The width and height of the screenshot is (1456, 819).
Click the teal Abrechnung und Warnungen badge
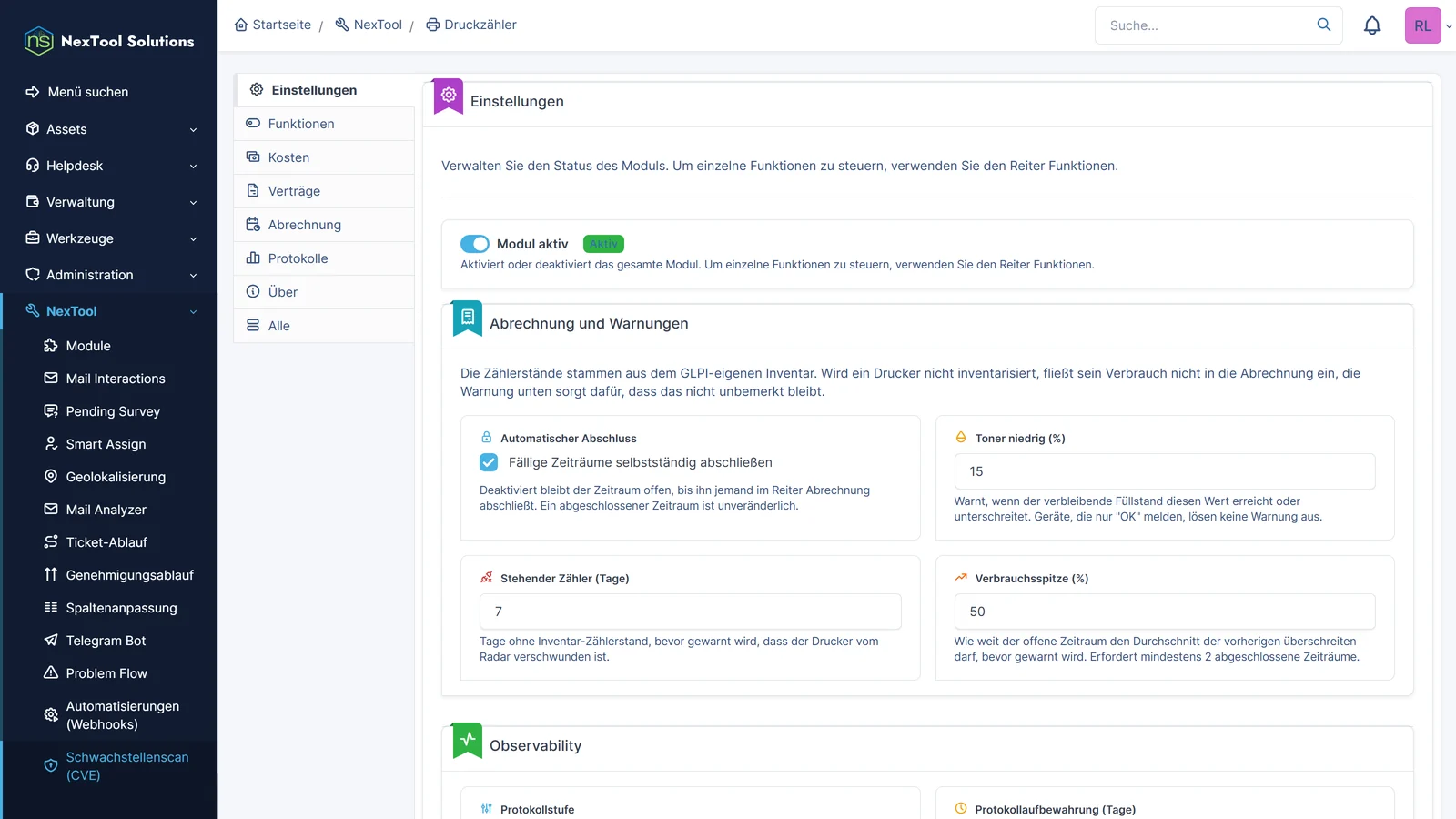pos(468,318)
